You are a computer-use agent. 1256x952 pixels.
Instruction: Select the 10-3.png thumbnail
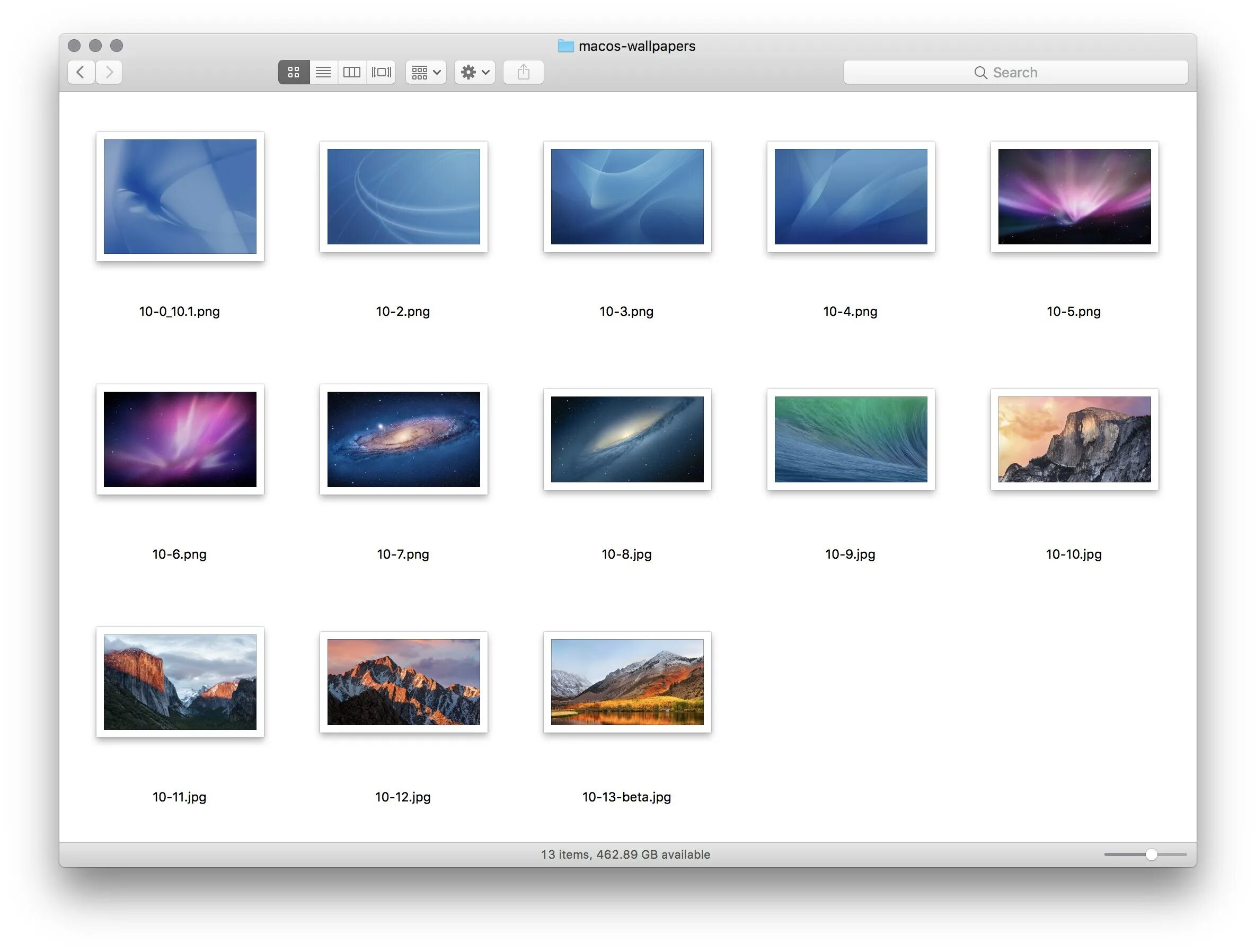627,197
